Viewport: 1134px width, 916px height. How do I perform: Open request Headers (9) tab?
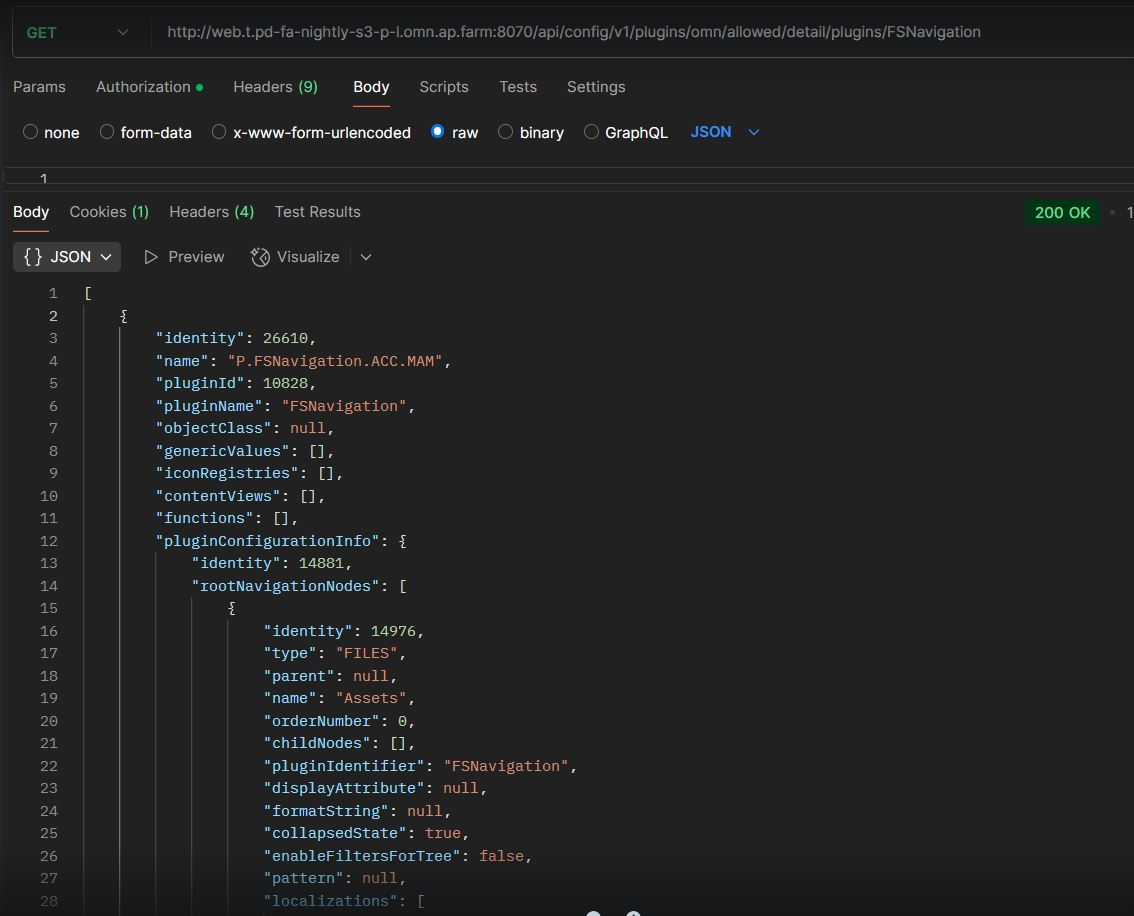pos(275,87)
